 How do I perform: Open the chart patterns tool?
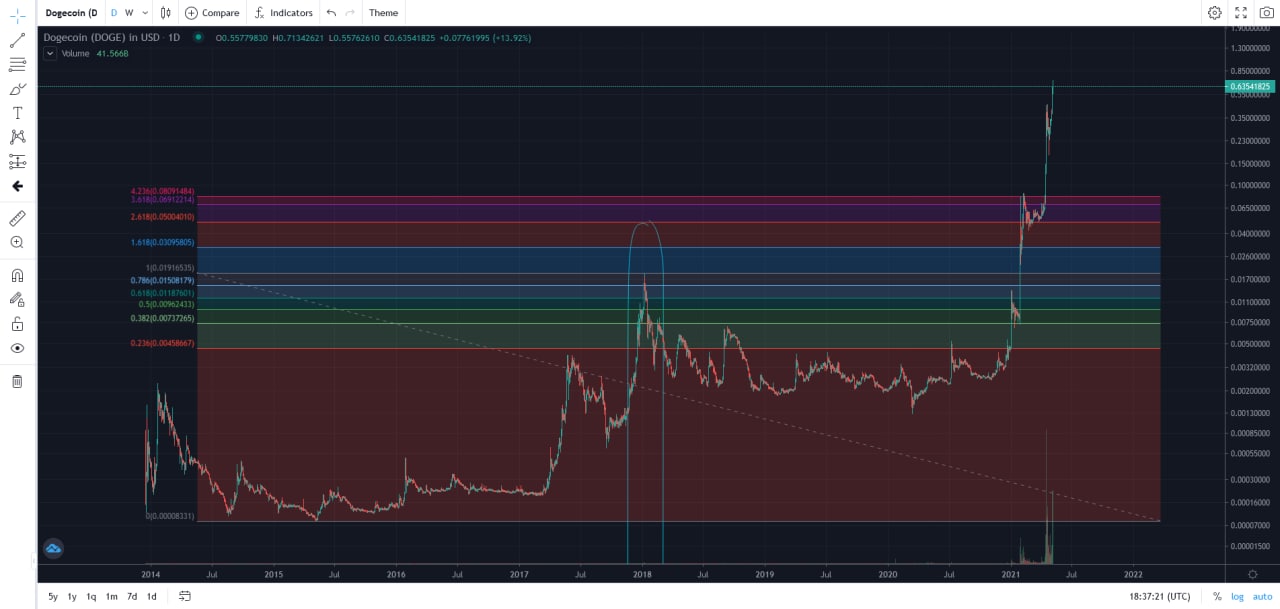pos(17,137)
